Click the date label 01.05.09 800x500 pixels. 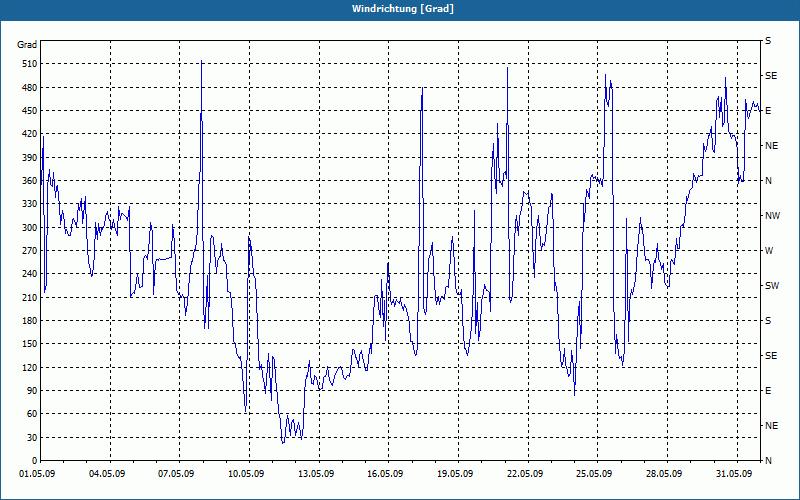click(x=37, y=474)
